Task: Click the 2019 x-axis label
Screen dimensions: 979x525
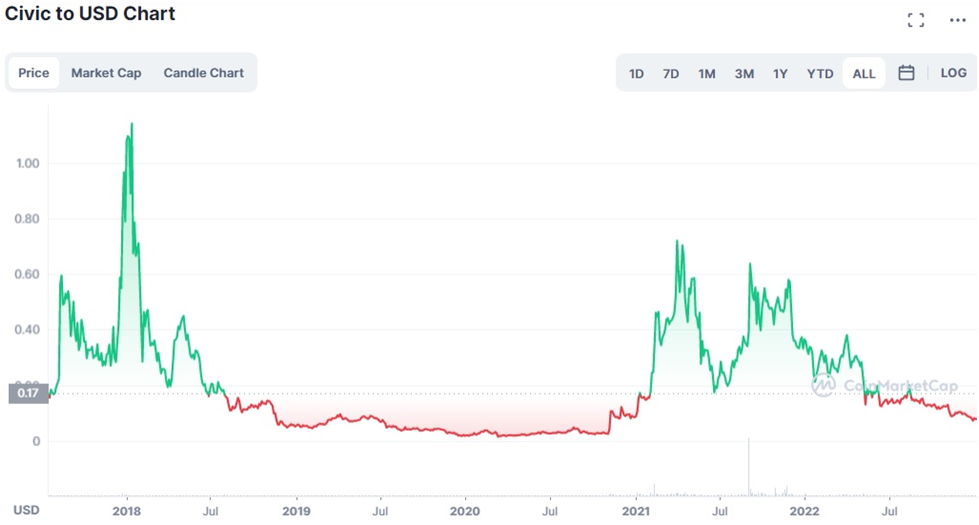Action: [x=296, y=511]
